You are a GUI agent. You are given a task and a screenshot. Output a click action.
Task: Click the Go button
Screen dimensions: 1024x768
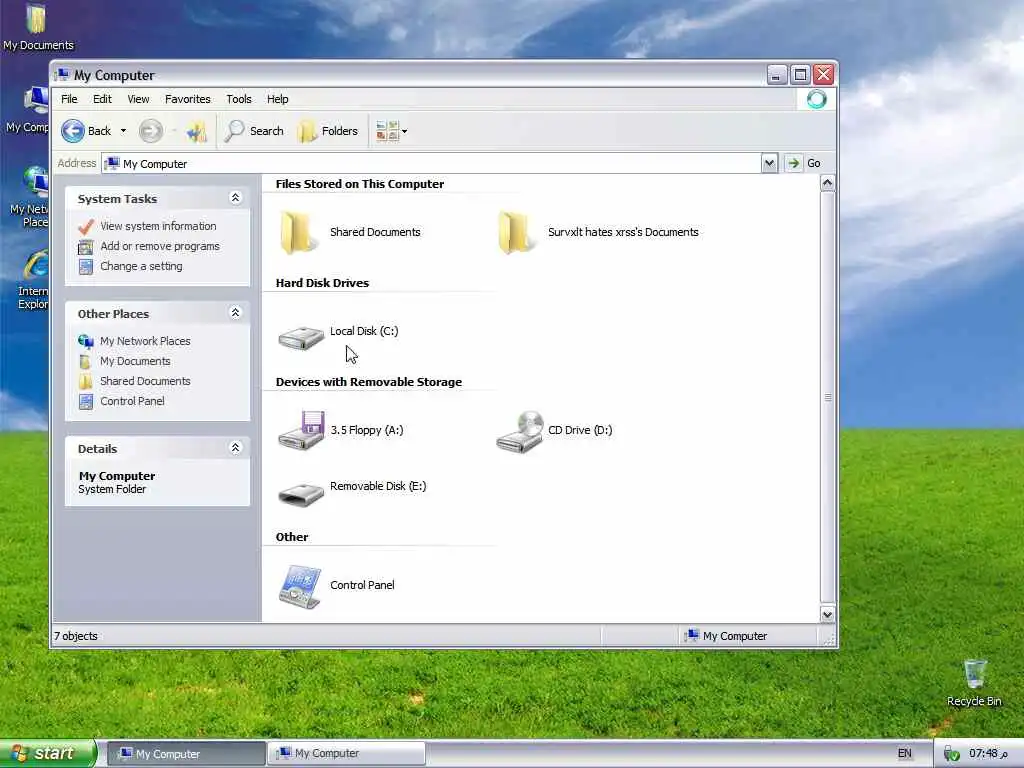(x=804, y=163)
